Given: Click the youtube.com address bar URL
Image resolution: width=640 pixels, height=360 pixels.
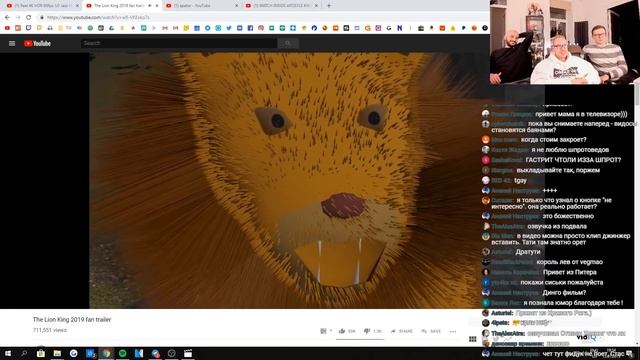Looking at the screenshot, I should 98,18.
